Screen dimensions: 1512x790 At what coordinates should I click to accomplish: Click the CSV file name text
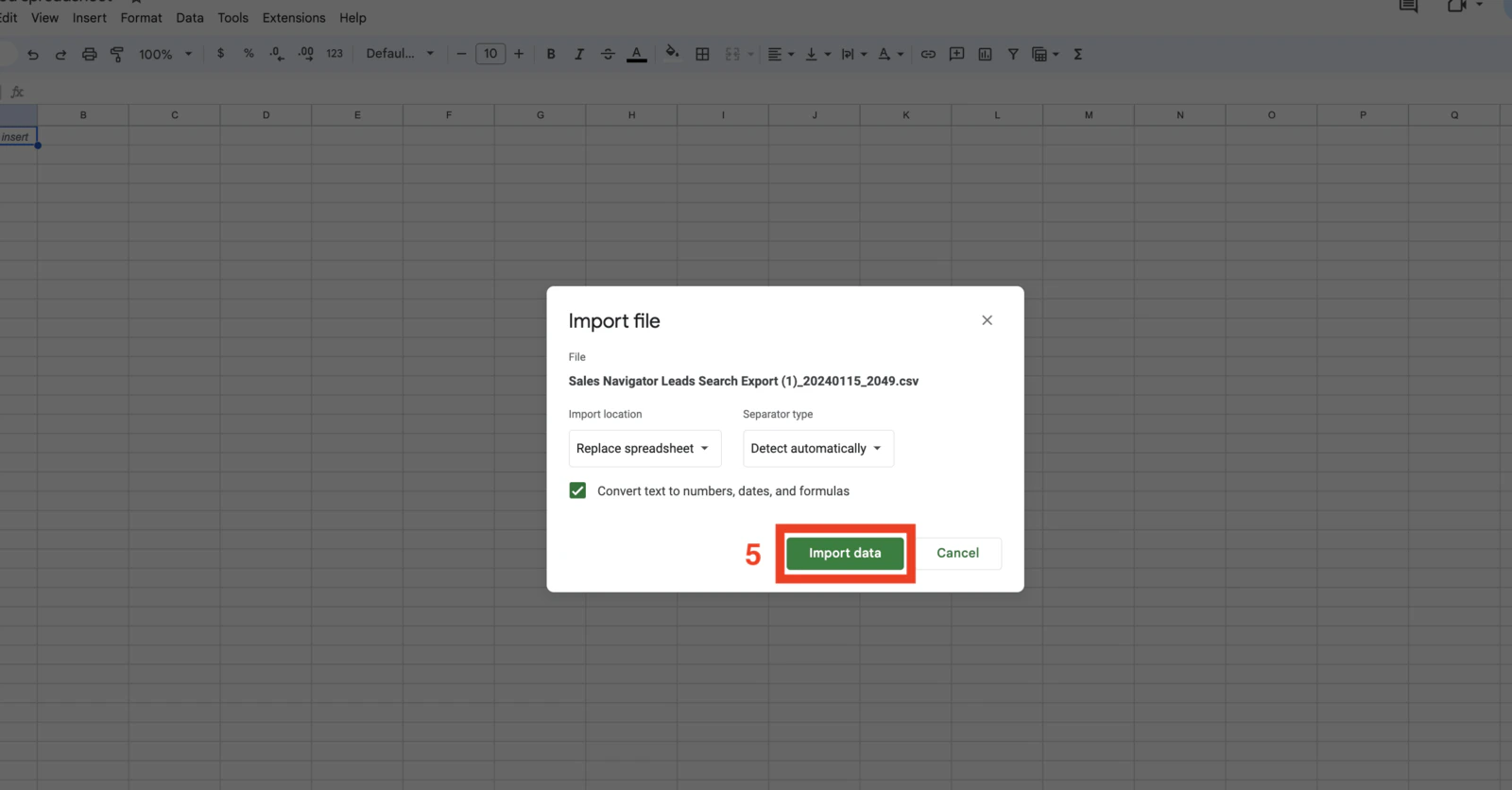coord(743,381)
